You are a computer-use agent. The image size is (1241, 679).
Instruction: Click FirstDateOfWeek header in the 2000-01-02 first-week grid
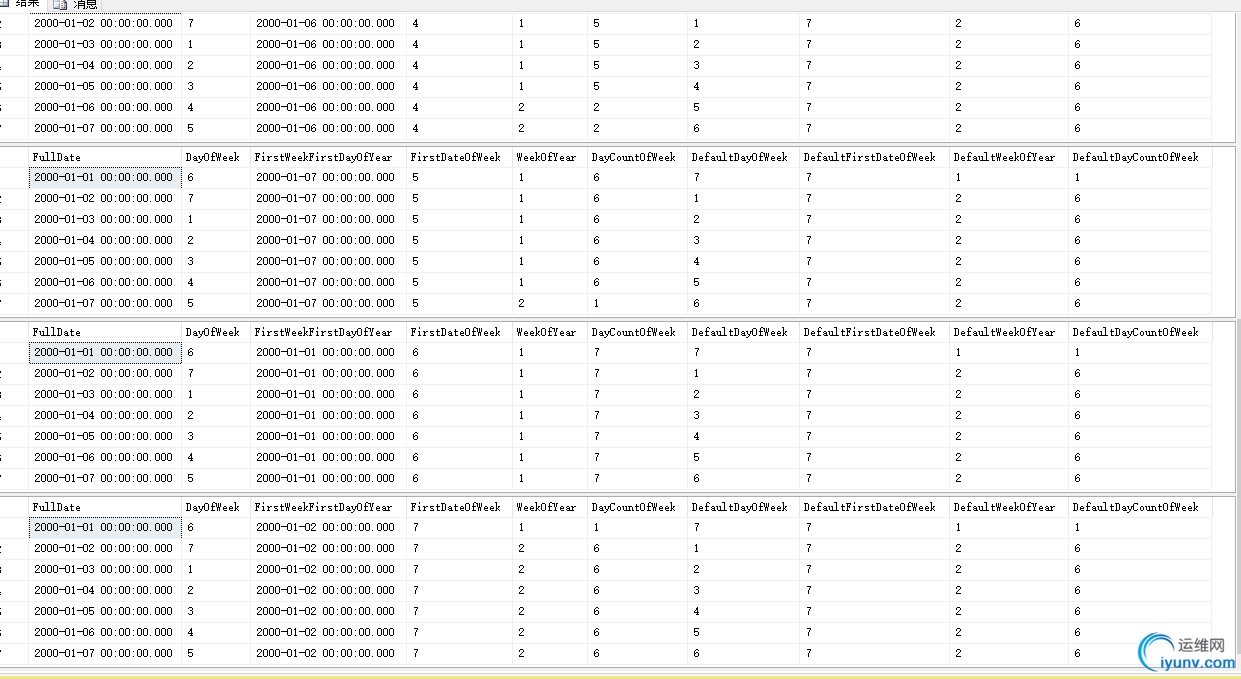point(460,507)
